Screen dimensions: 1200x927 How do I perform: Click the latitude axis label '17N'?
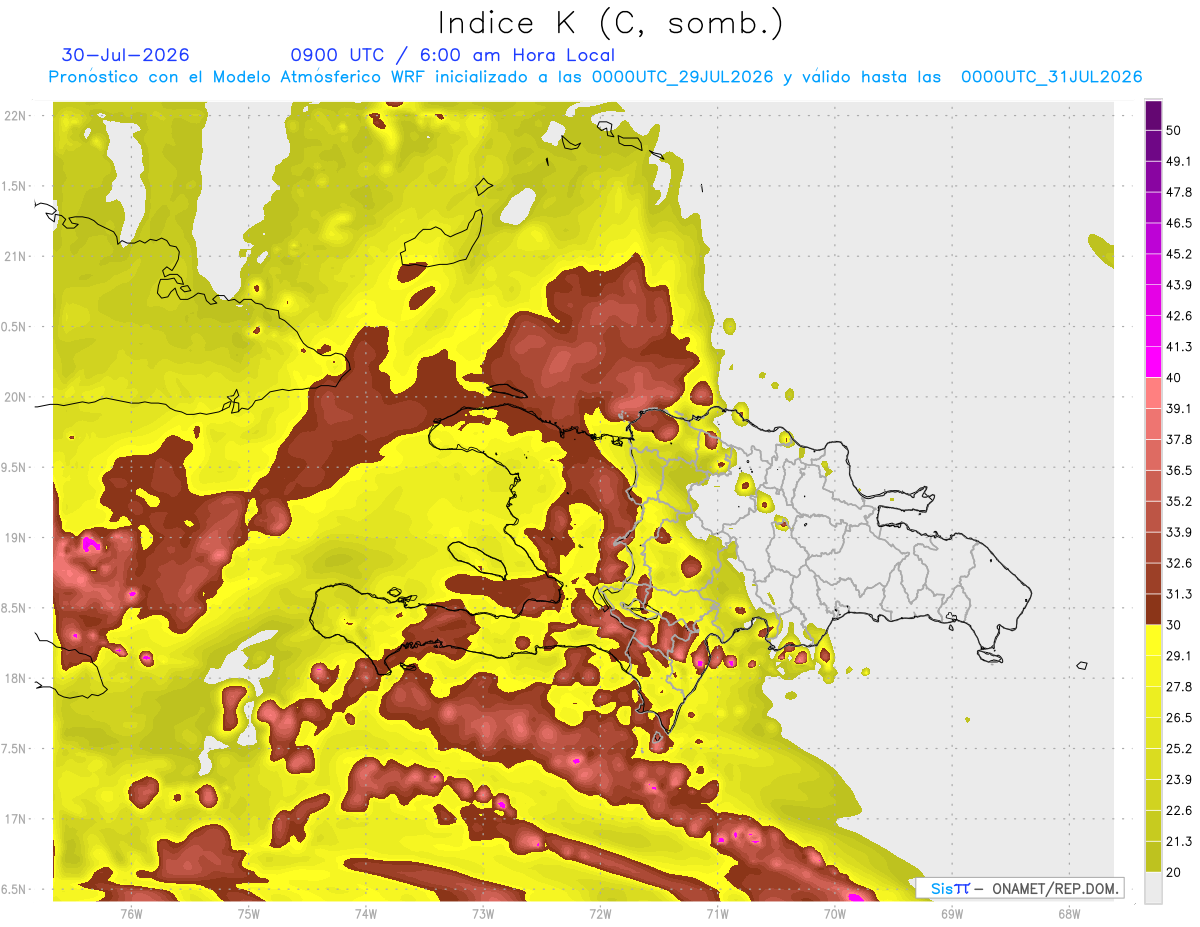tap(16, 819)
